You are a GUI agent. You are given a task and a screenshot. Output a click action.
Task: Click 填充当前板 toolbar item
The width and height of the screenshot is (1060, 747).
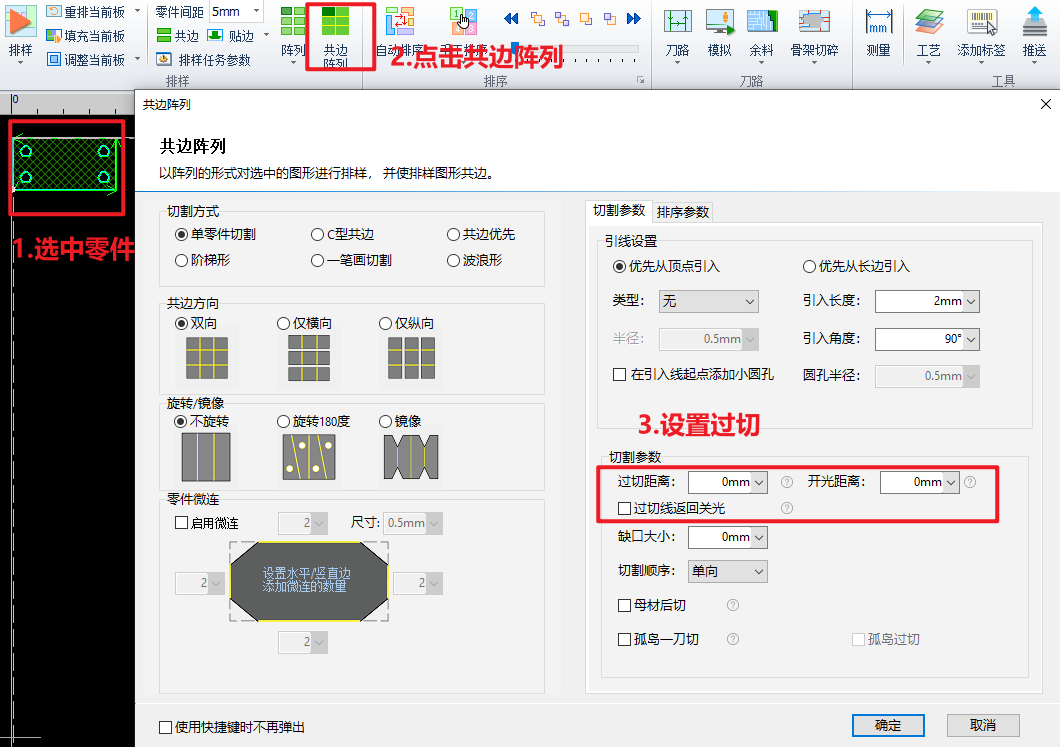tap(85, 36)
